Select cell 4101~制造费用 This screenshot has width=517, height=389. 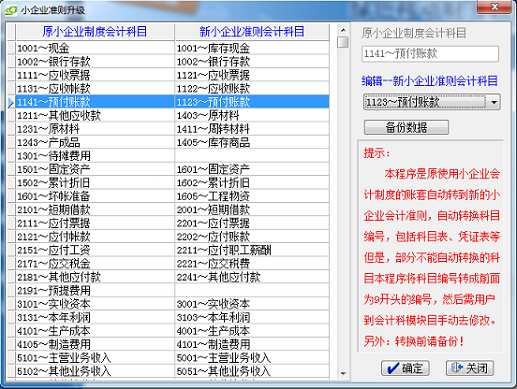tap(252, 344)
